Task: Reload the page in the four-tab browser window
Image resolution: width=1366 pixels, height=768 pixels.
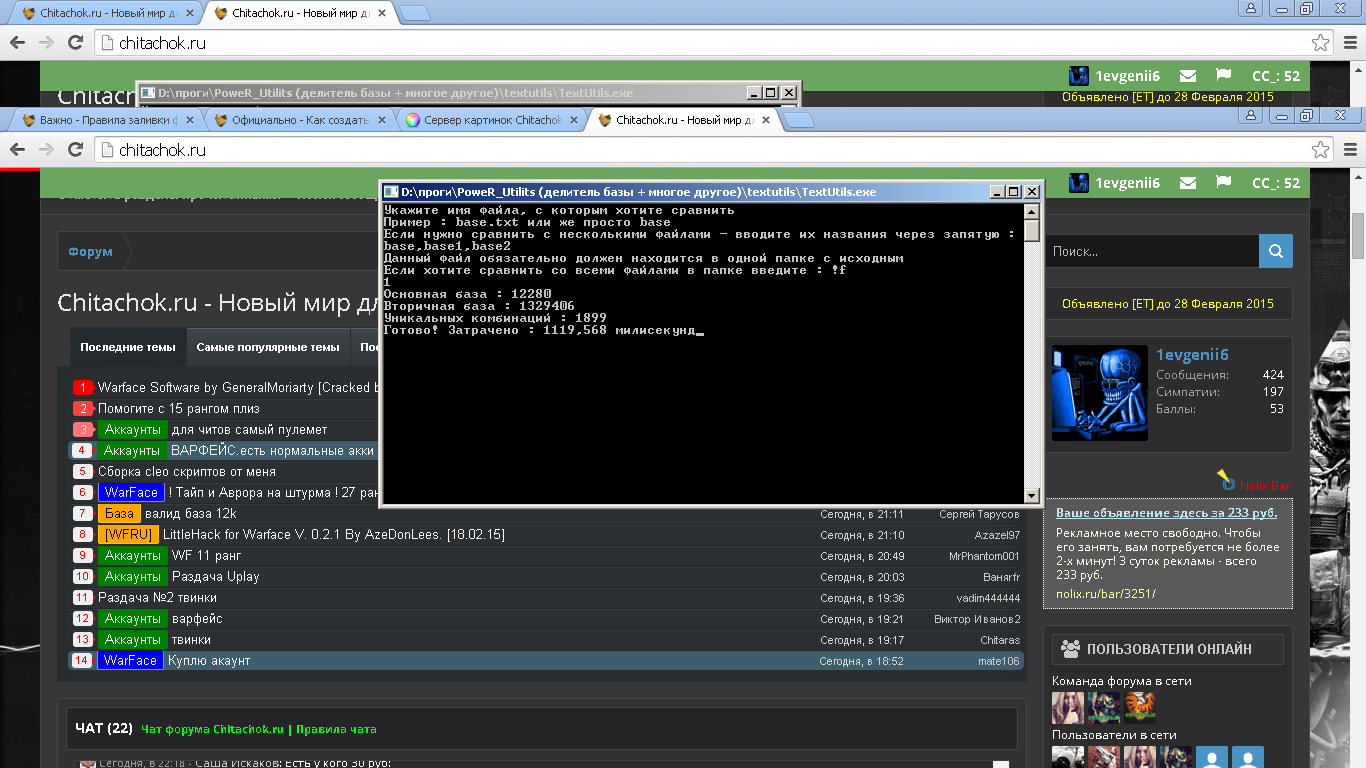Action: [x=75, y=150]
